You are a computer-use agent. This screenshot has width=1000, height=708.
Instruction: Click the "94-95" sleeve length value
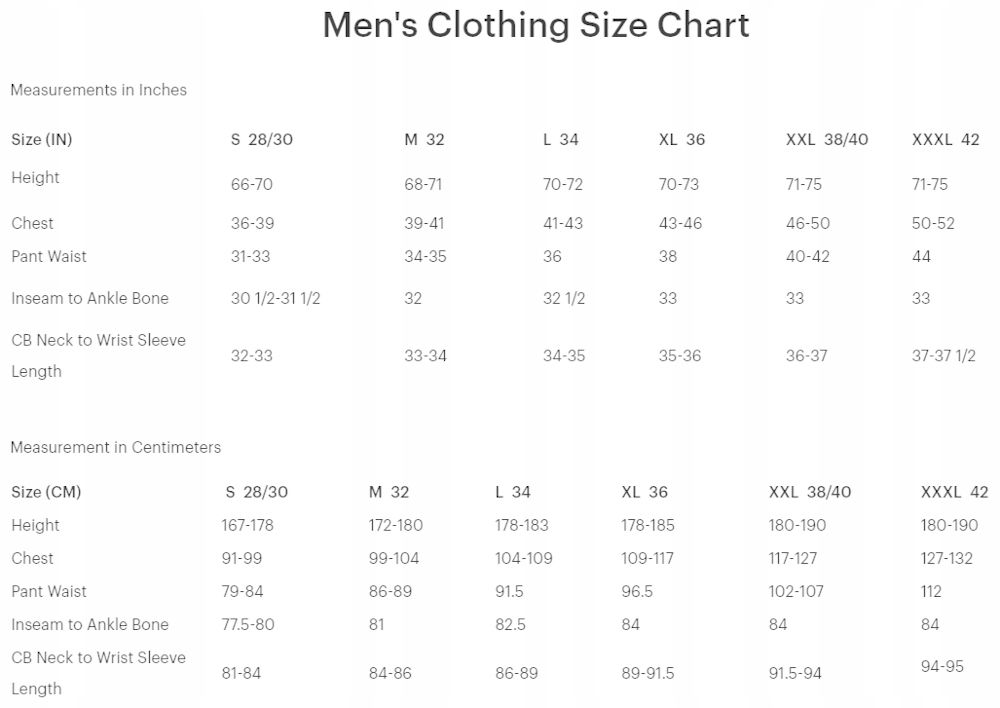(942, 666)
